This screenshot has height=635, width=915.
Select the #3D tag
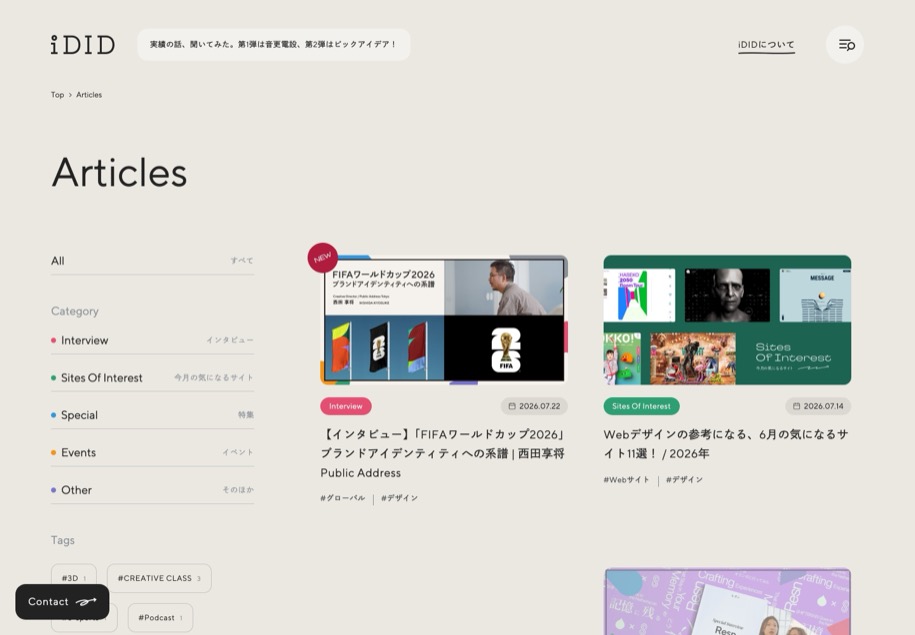tap(74, 578)
